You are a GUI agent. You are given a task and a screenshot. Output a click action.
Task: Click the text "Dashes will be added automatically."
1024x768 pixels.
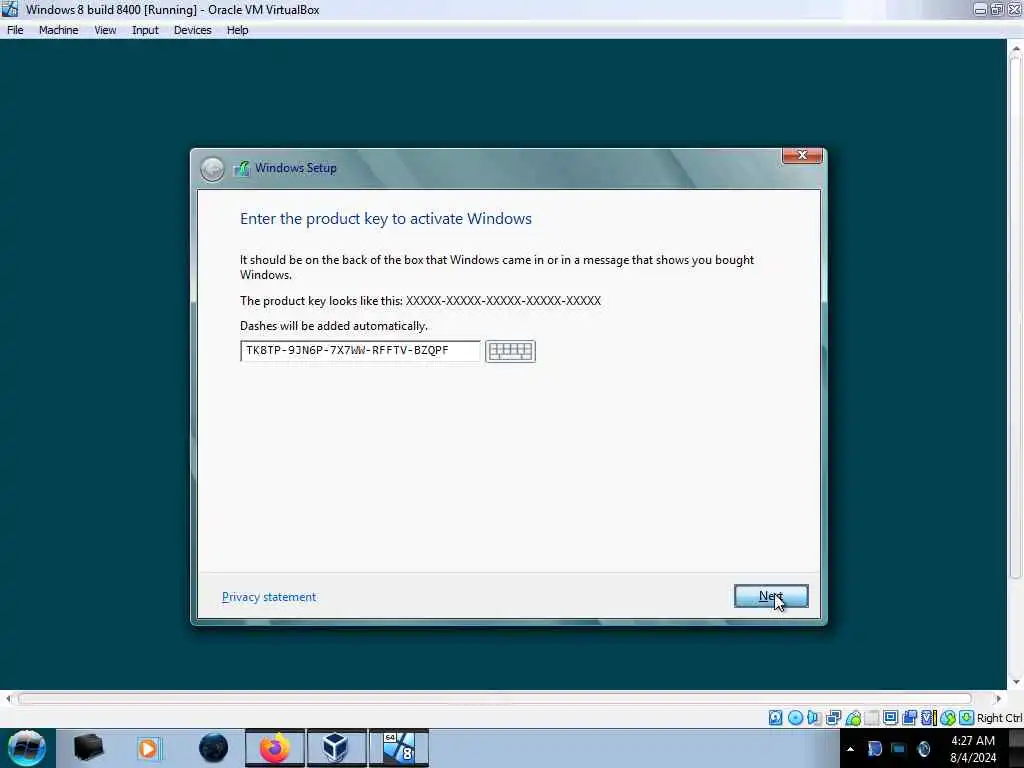pos(334,326)
